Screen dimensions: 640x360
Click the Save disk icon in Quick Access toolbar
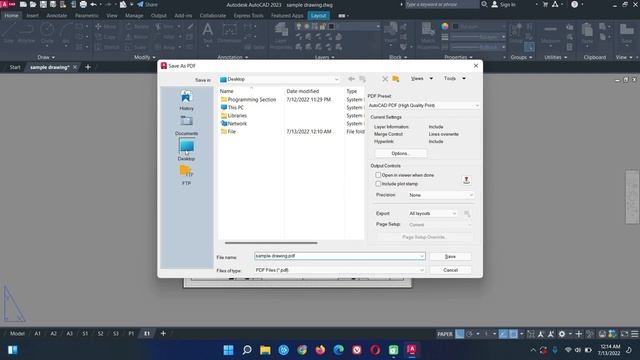tap(43, 4)
